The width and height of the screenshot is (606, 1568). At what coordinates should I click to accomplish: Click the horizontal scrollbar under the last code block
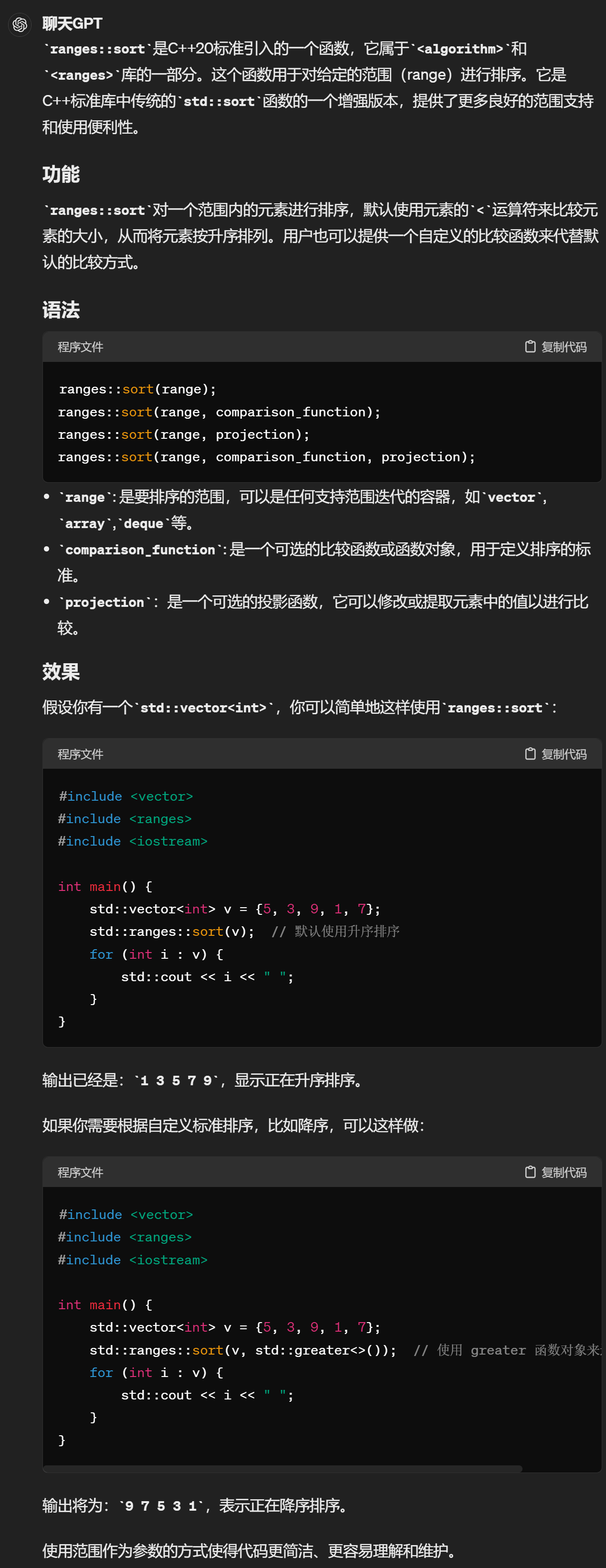(x=283, y=1469)
